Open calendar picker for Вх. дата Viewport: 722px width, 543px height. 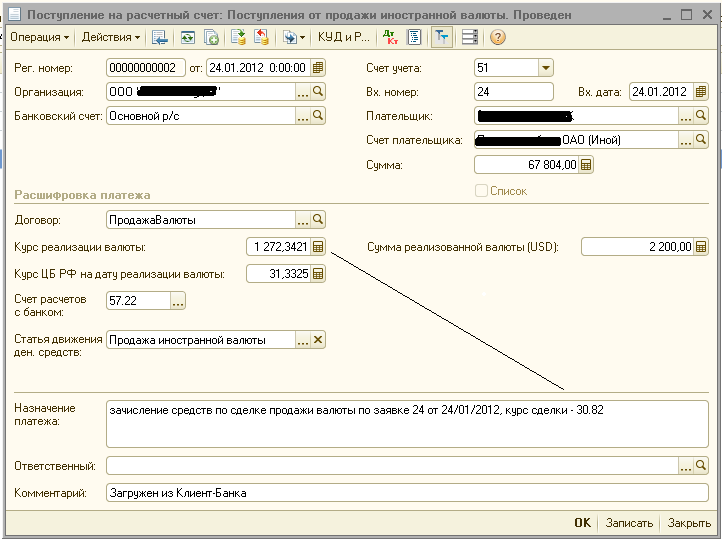701,92
